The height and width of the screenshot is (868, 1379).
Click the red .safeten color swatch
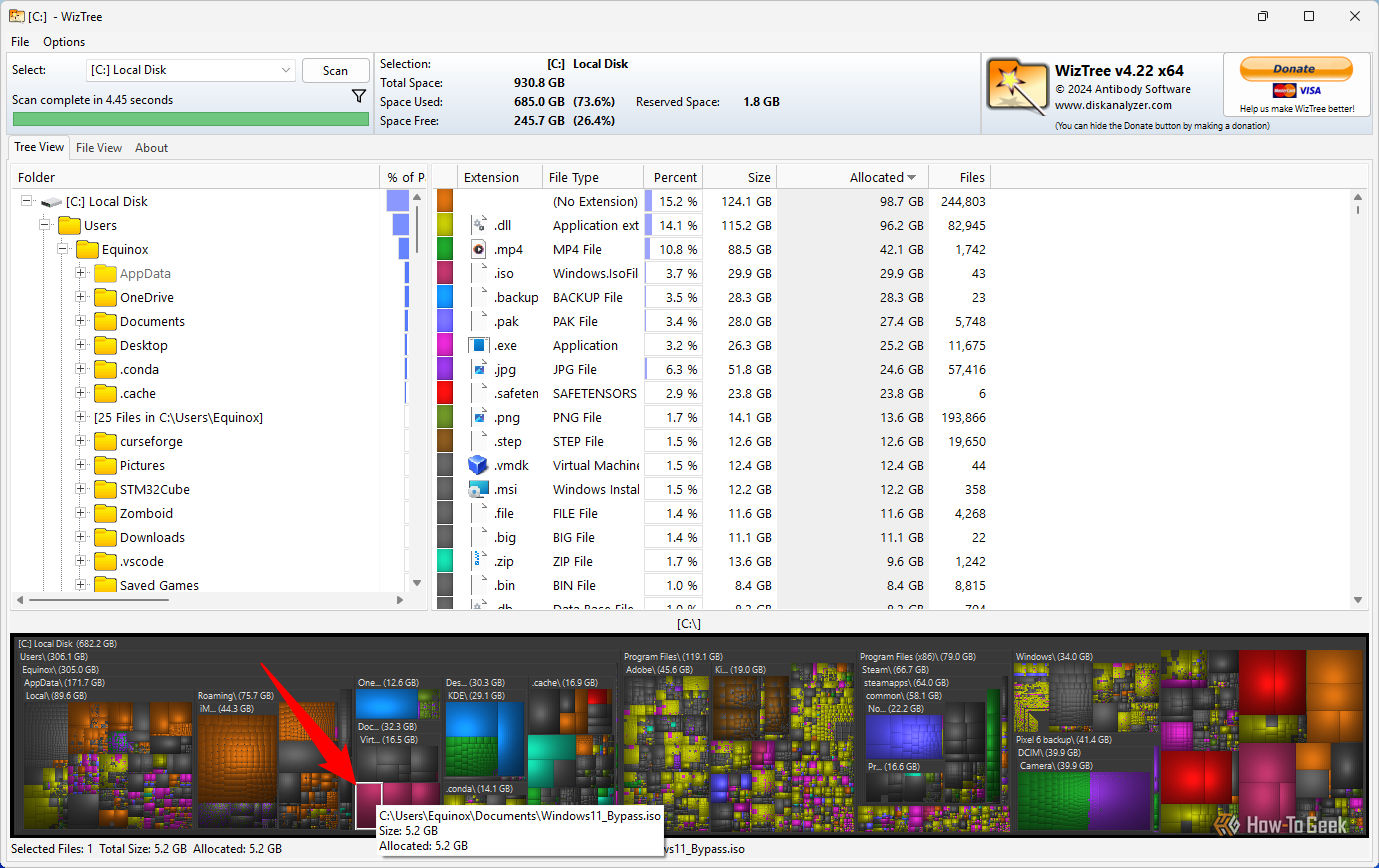point(445,394)
